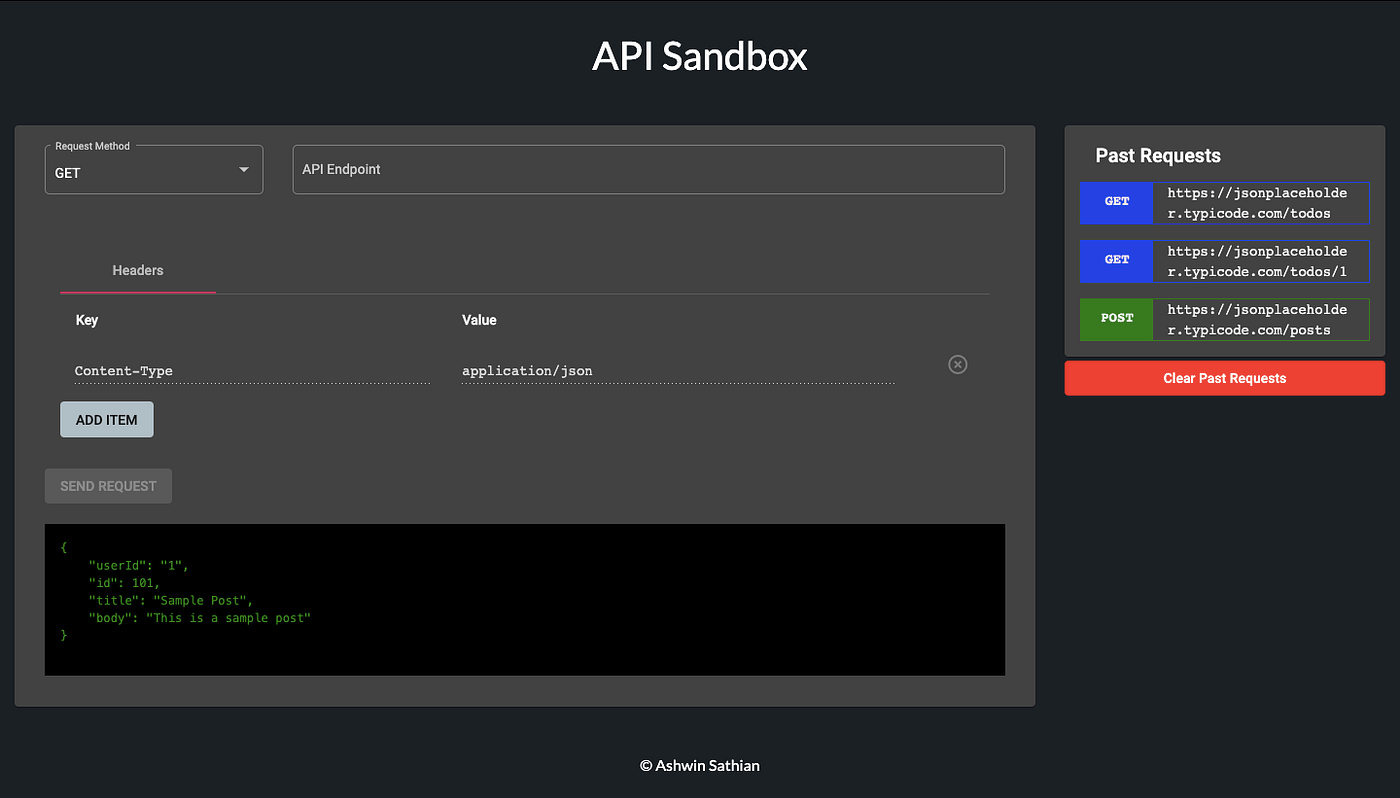Screen dimensions: 1400x798
Task: Click the GET badge on the todos/1 request
Action: [x=1116, y=260]
